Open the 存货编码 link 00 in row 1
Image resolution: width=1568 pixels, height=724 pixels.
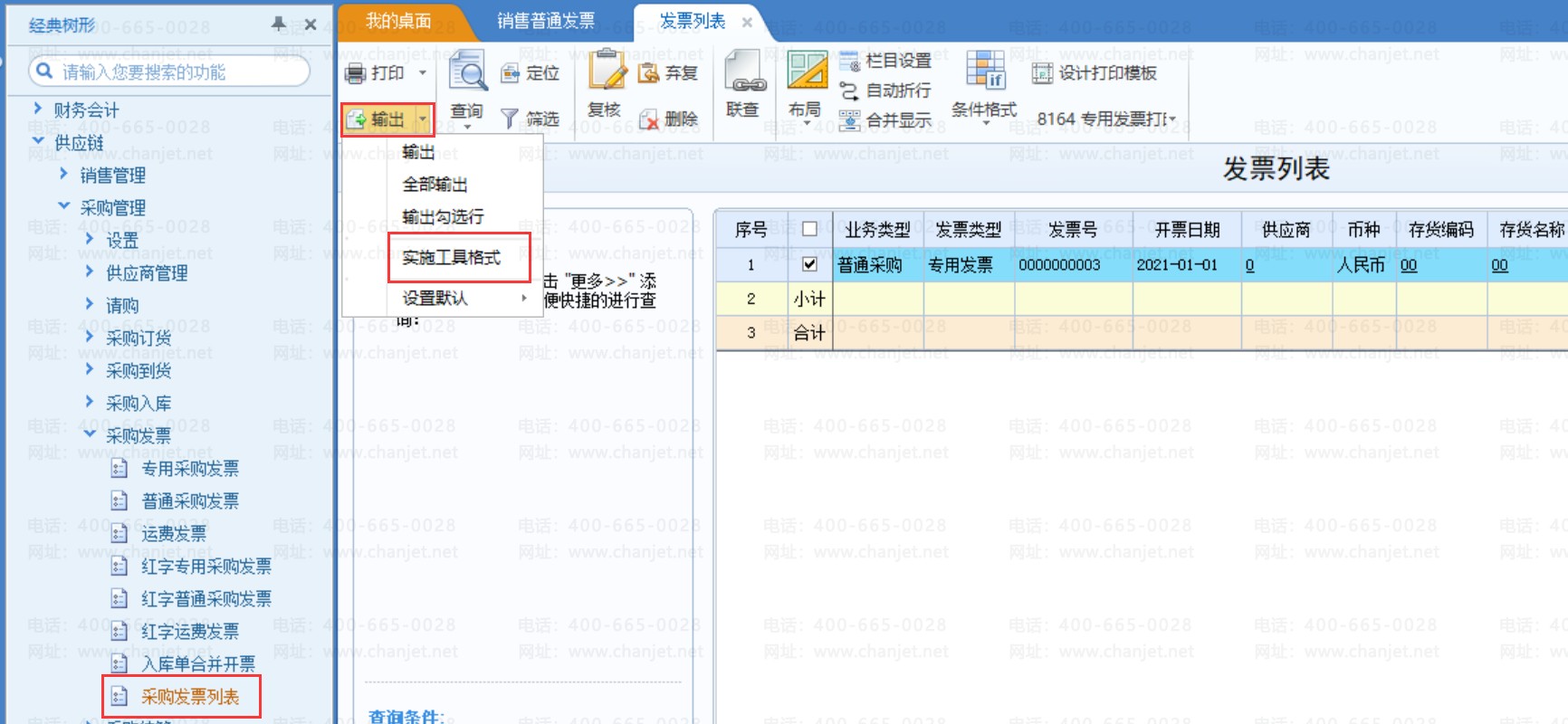pos(1409,265)
